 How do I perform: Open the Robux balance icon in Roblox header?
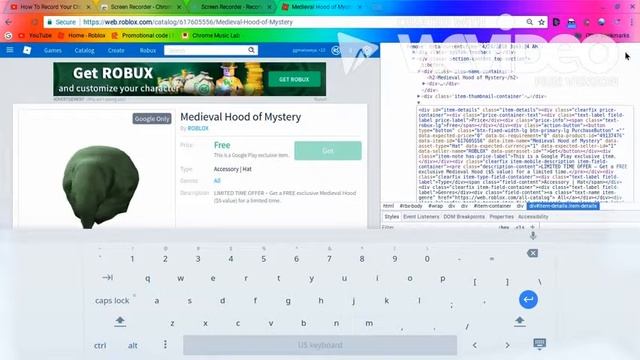336,50
